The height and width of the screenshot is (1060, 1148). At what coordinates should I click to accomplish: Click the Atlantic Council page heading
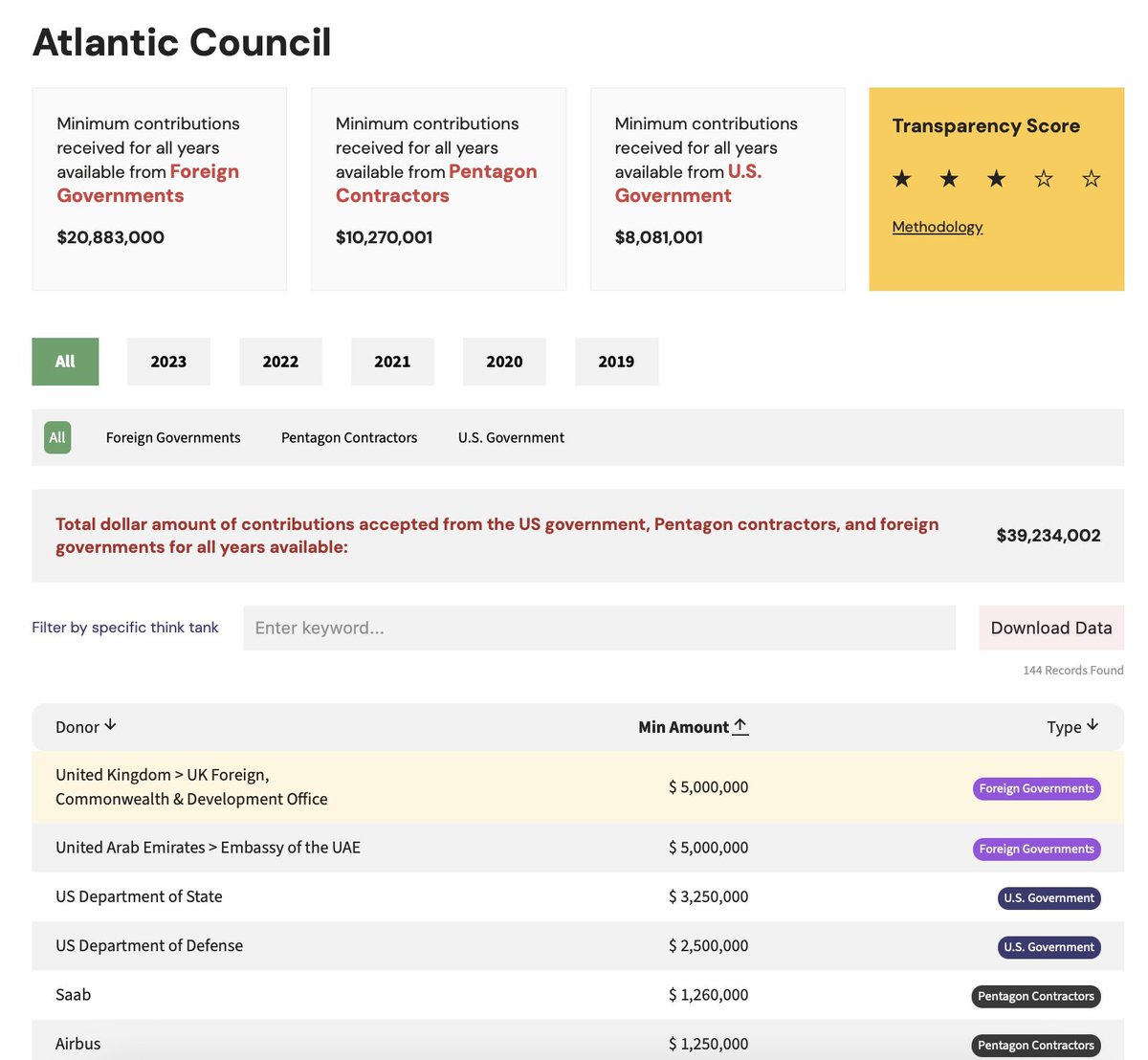(182, 42)
